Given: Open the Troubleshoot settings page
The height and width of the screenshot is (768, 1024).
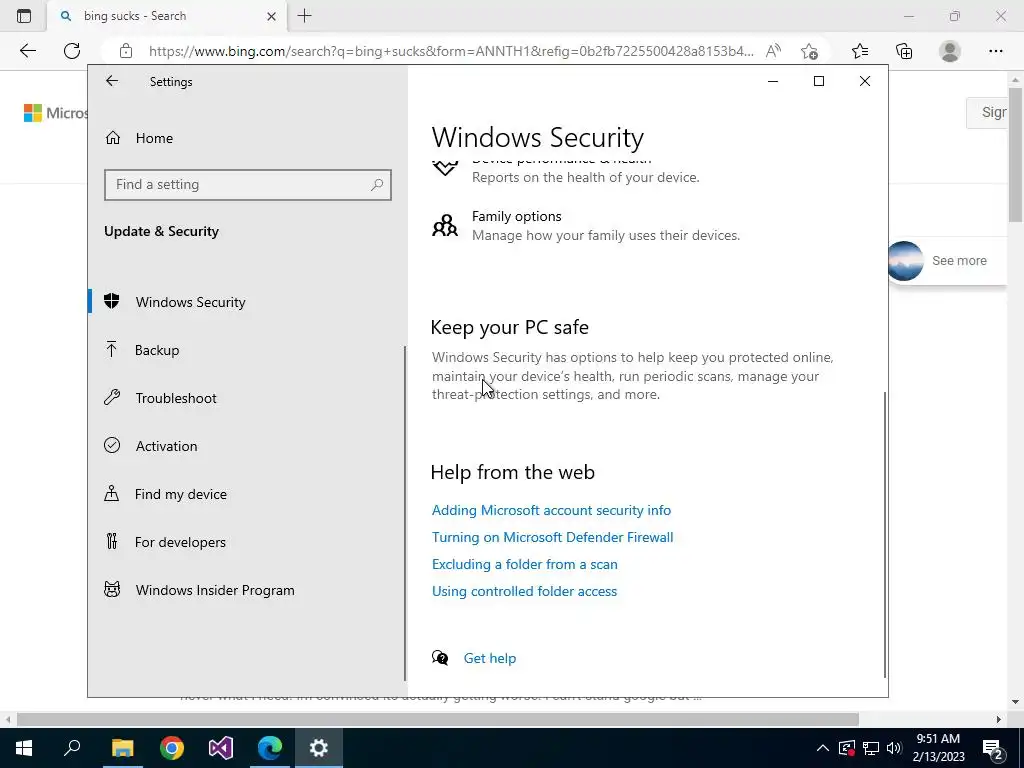Looking at the screenshot, I should (248, 398).
